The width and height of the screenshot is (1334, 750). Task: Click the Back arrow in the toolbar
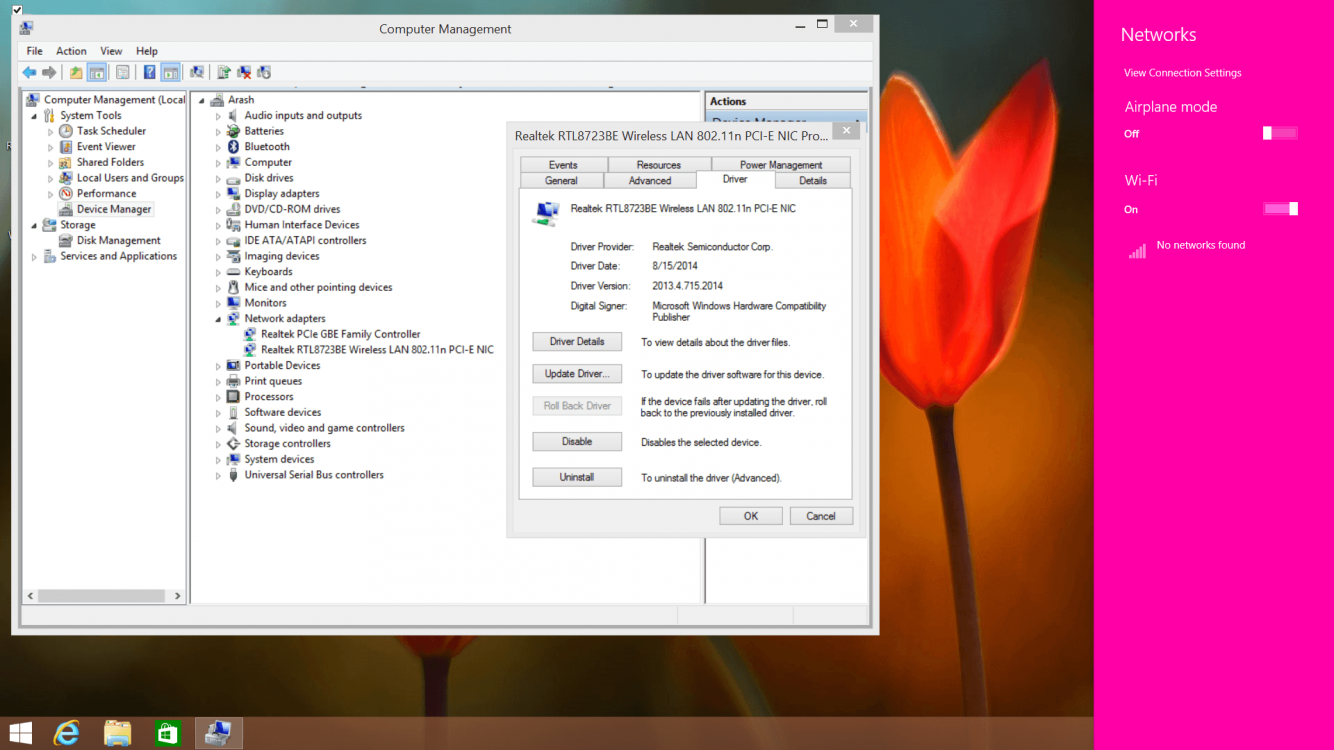tap(29, 72)
